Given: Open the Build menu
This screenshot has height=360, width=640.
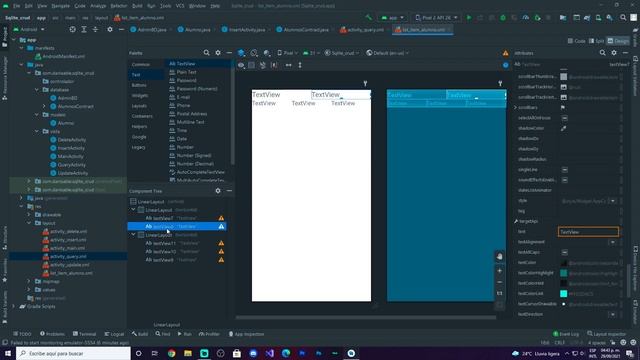Looking at the screenshot, I should pyautogui.click(x=137, y=6).
